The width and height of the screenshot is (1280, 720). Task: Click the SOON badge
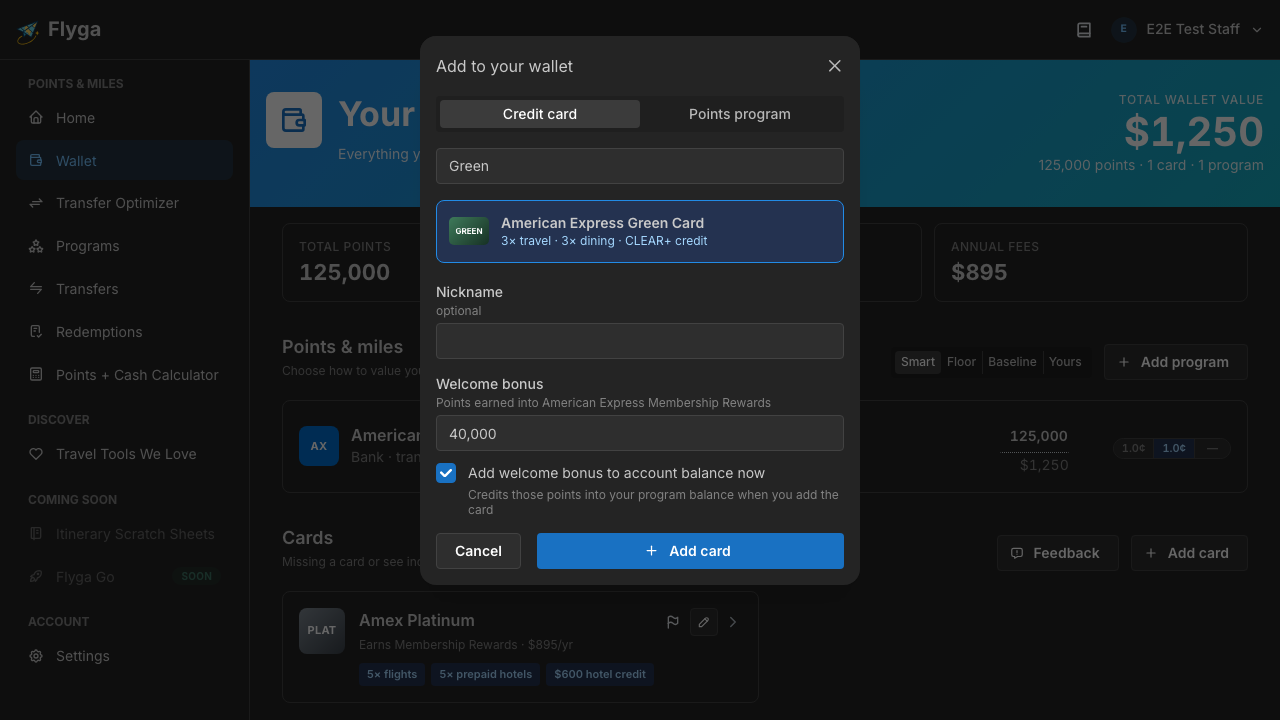(196, 576)
